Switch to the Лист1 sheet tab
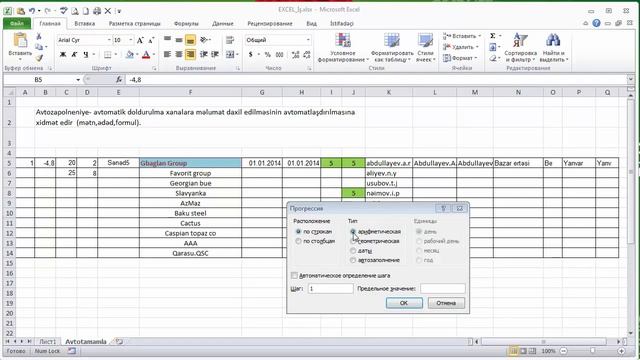The width and height of the screenshot is (640, 360). pyautogui.click(x=47, y=341)
